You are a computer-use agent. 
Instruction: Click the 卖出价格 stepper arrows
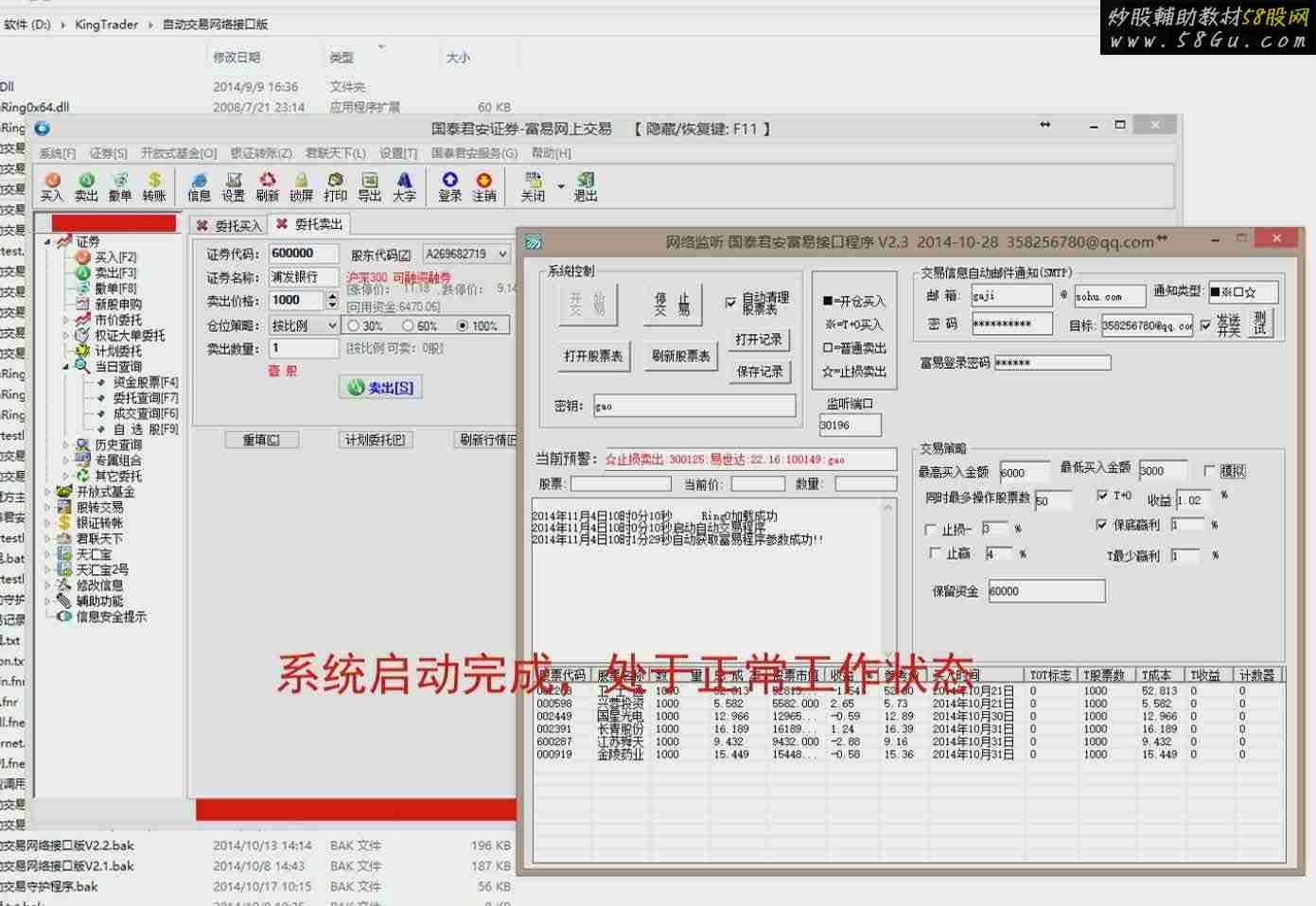click(x=332, y=301)
